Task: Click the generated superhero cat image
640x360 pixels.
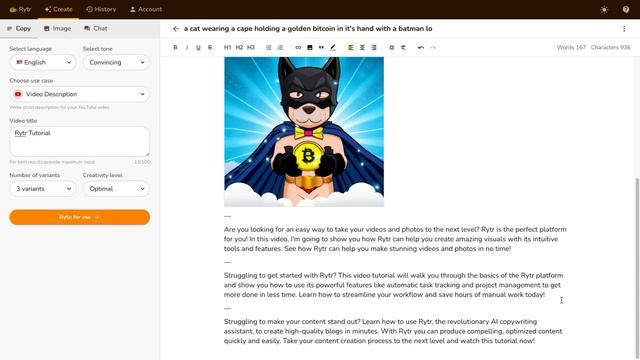Action: click(304, 131)
